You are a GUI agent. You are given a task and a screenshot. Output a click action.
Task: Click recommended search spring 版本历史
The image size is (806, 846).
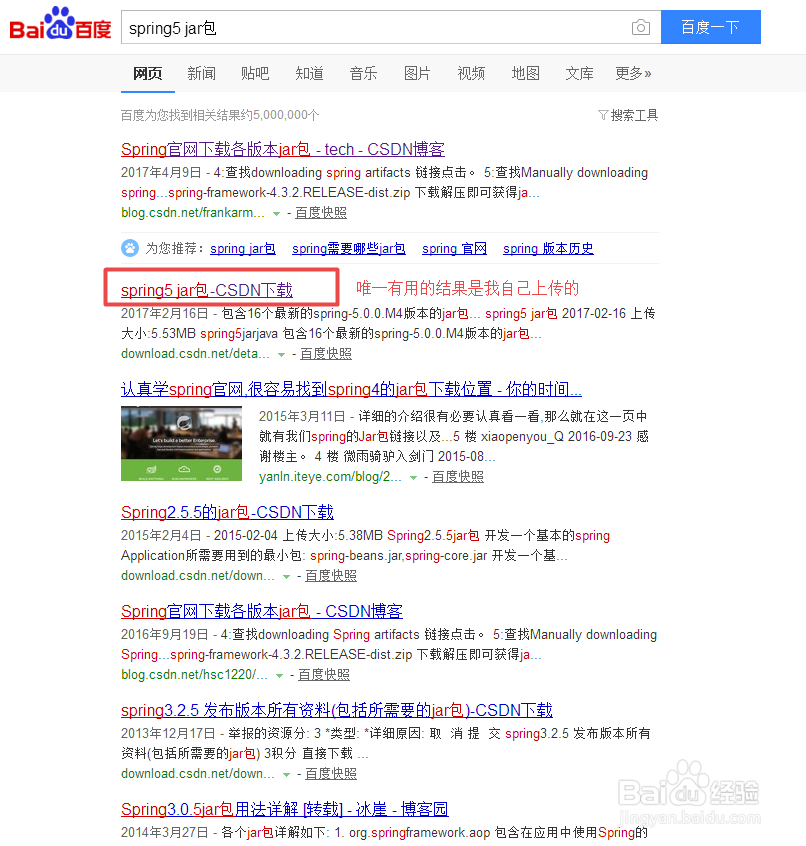point(548,249)
